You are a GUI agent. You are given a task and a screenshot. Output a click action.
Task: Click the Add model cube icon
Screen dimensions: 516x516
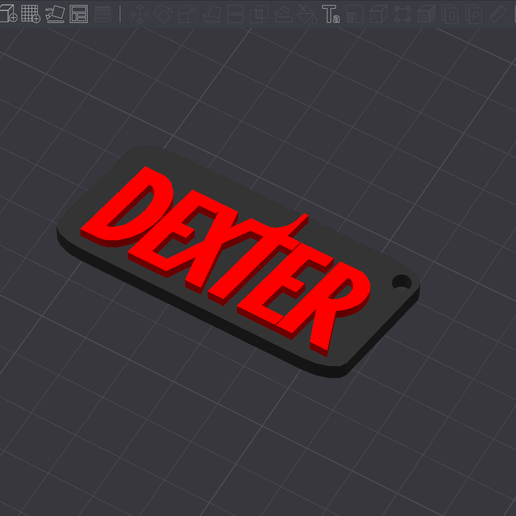pos(8,14)
